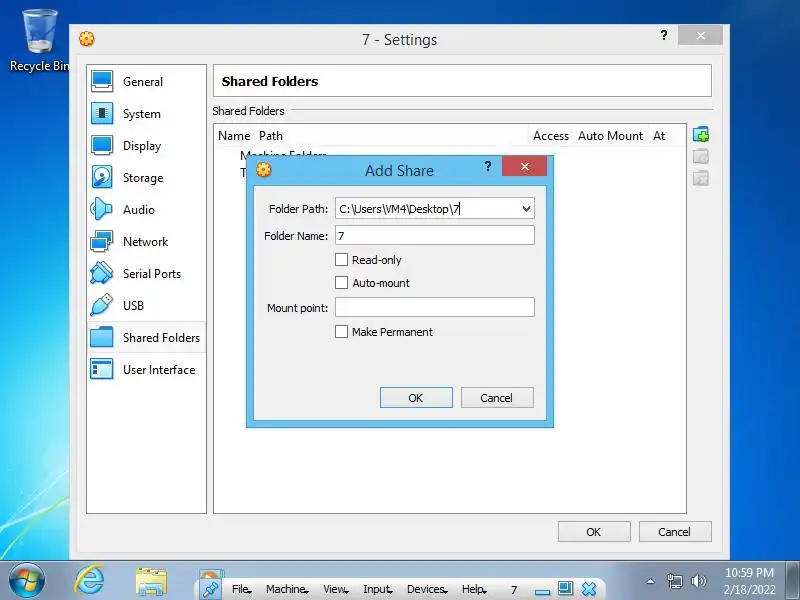Image resolution: width=800 pixels, height=600 pixels.
Task: Click OK in the Settings window
Action: tap(594, 532)
